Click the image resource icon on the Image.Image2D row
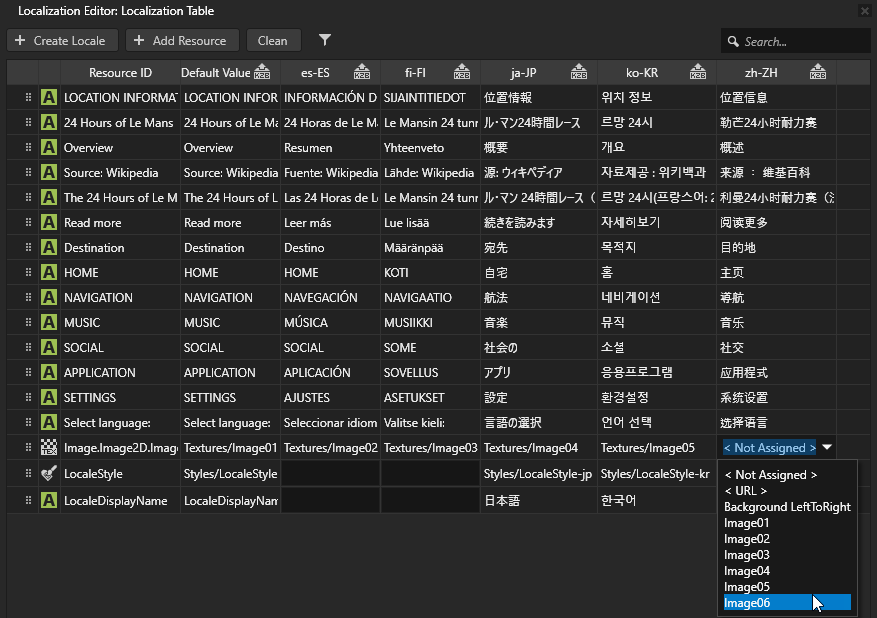The width and height of the screenshot is (877, 618). coord(48,448)
